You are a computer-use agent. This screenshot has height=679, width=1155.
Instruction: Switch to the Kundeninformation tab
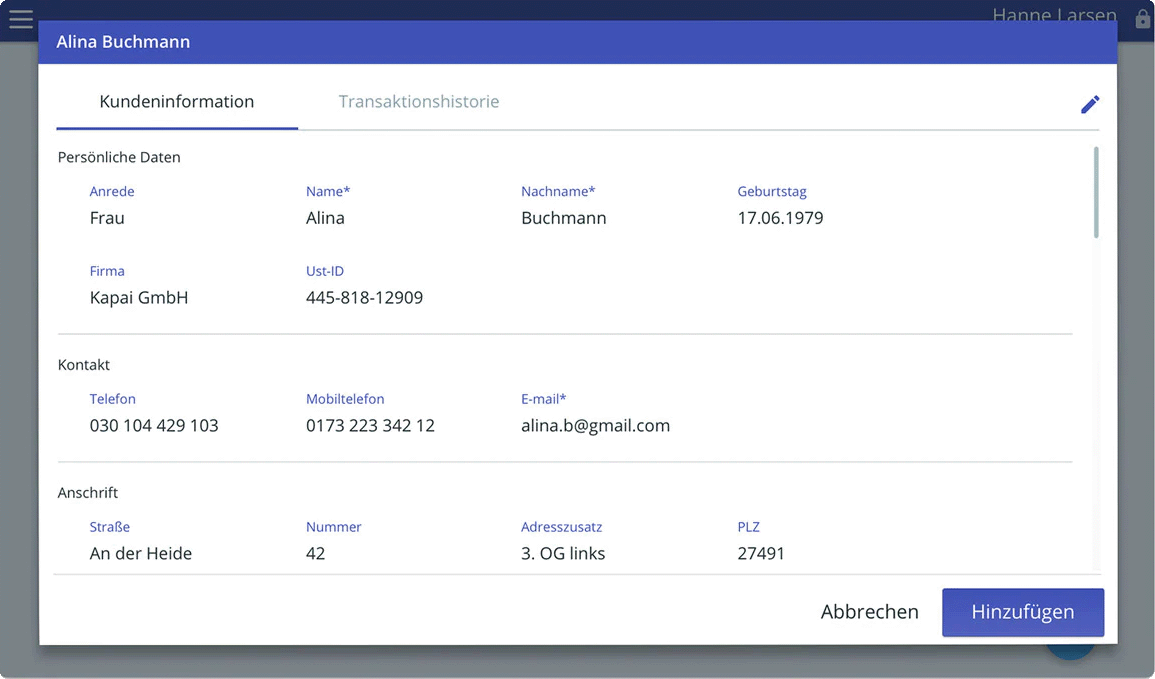tap(177, 102)
